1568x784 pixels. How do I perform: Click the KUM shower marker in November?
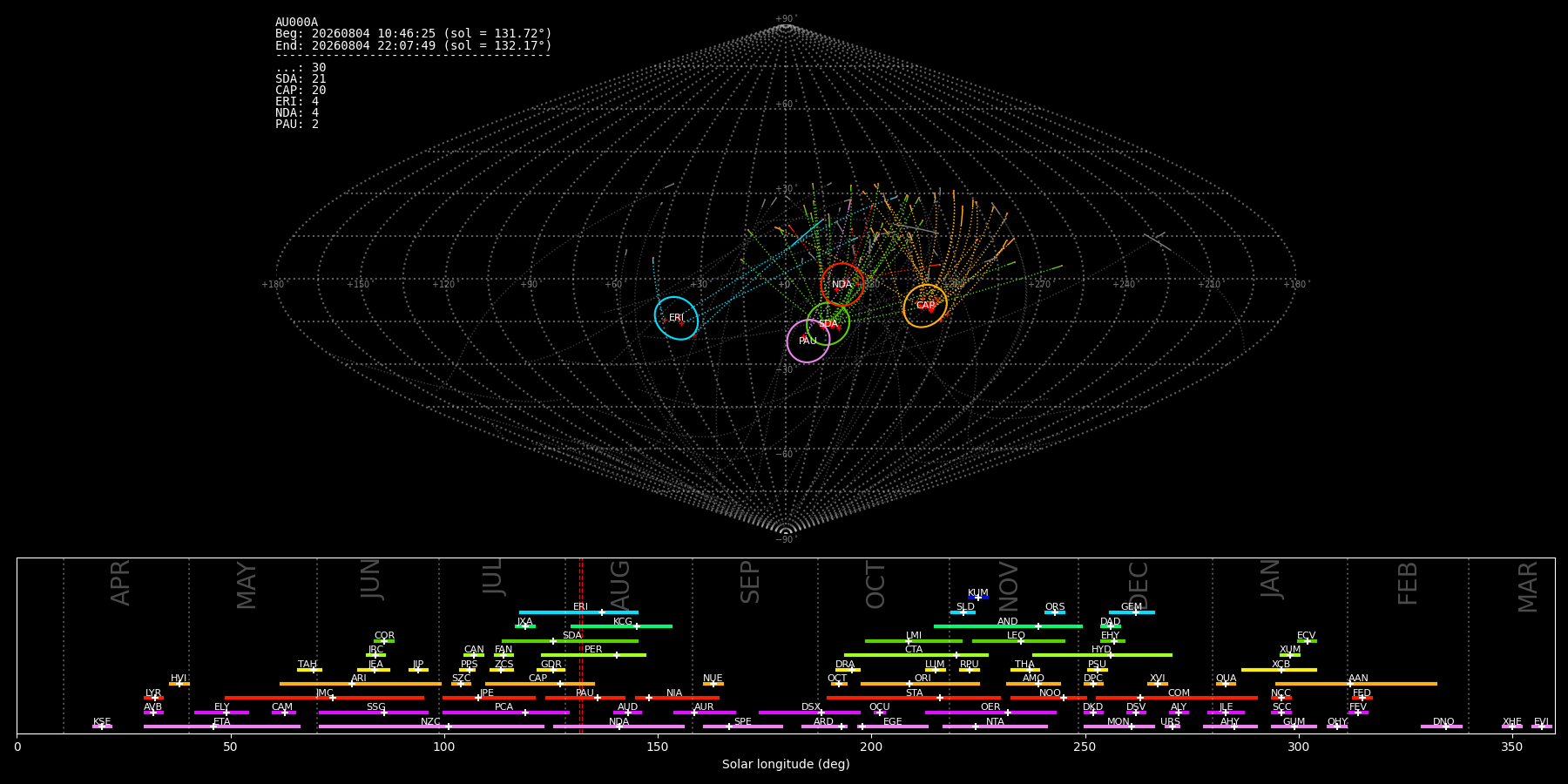tap(978, 598)
